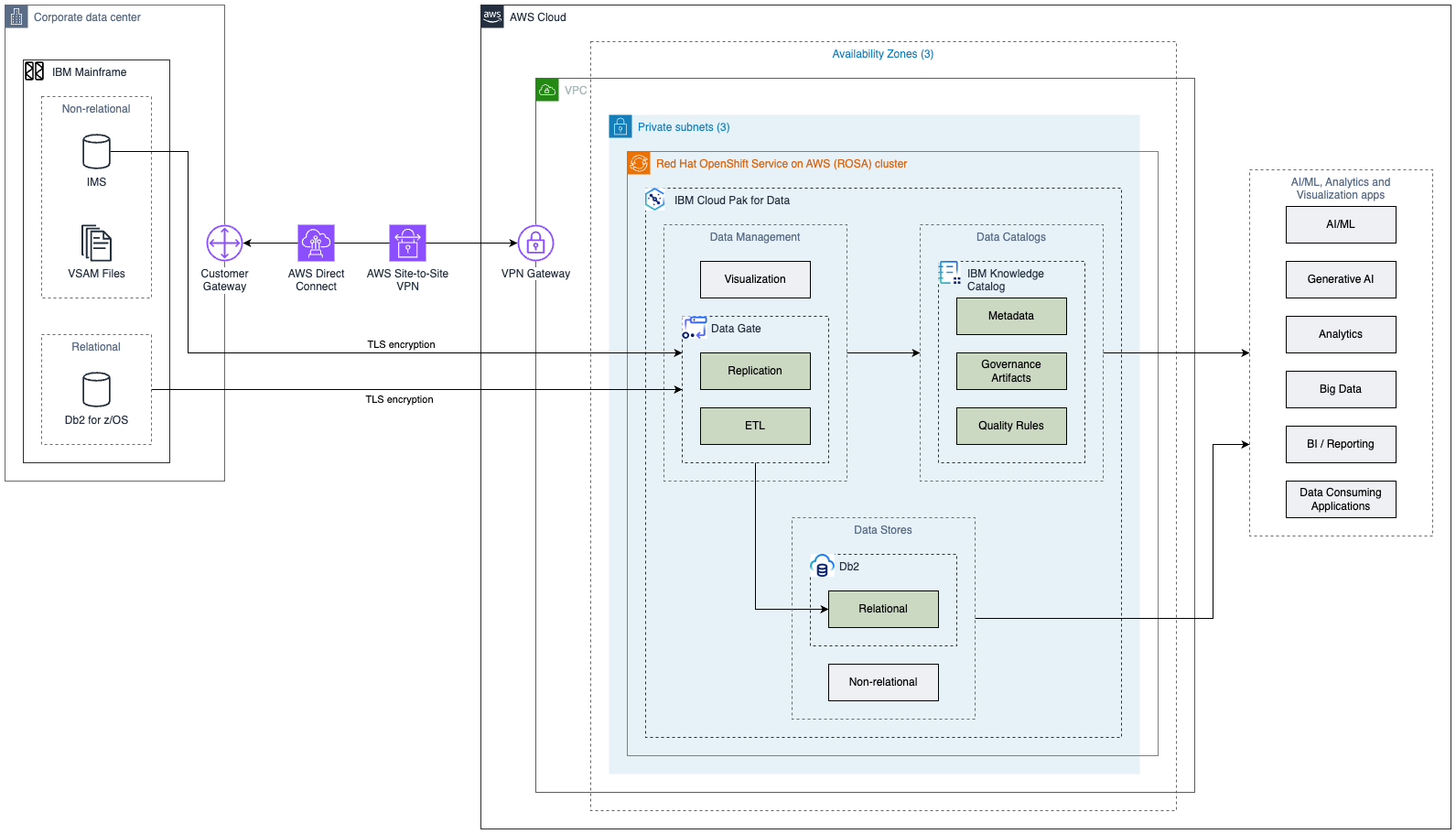Select the Private subnets lock icon

click(x=620, y=126)
